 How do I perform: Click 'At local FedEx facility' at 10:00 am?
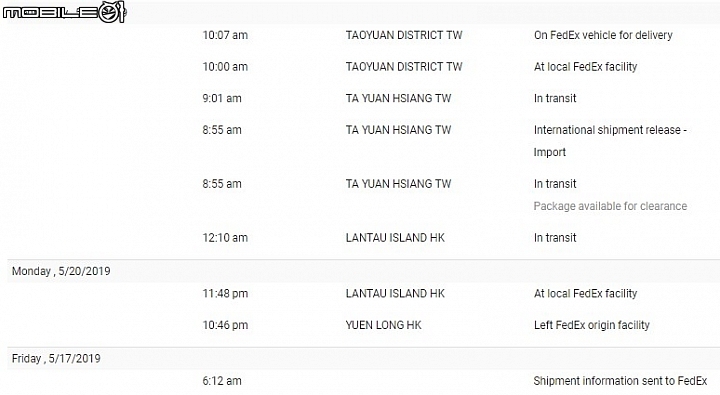(585, 67)
